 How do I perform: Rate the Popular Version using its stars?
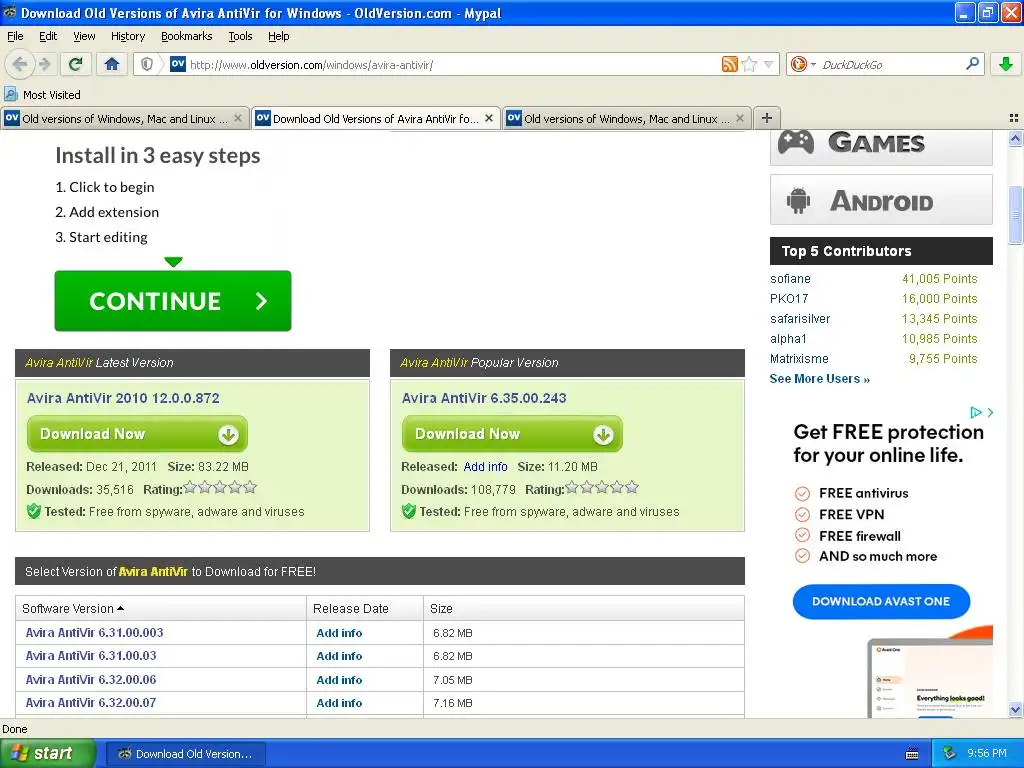(x=601, y=487)
